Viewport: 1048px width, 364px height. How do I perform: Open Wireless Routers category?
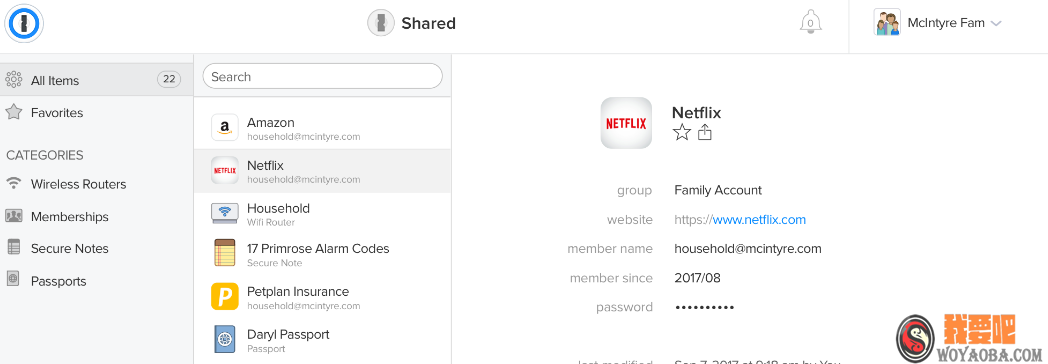78,184
